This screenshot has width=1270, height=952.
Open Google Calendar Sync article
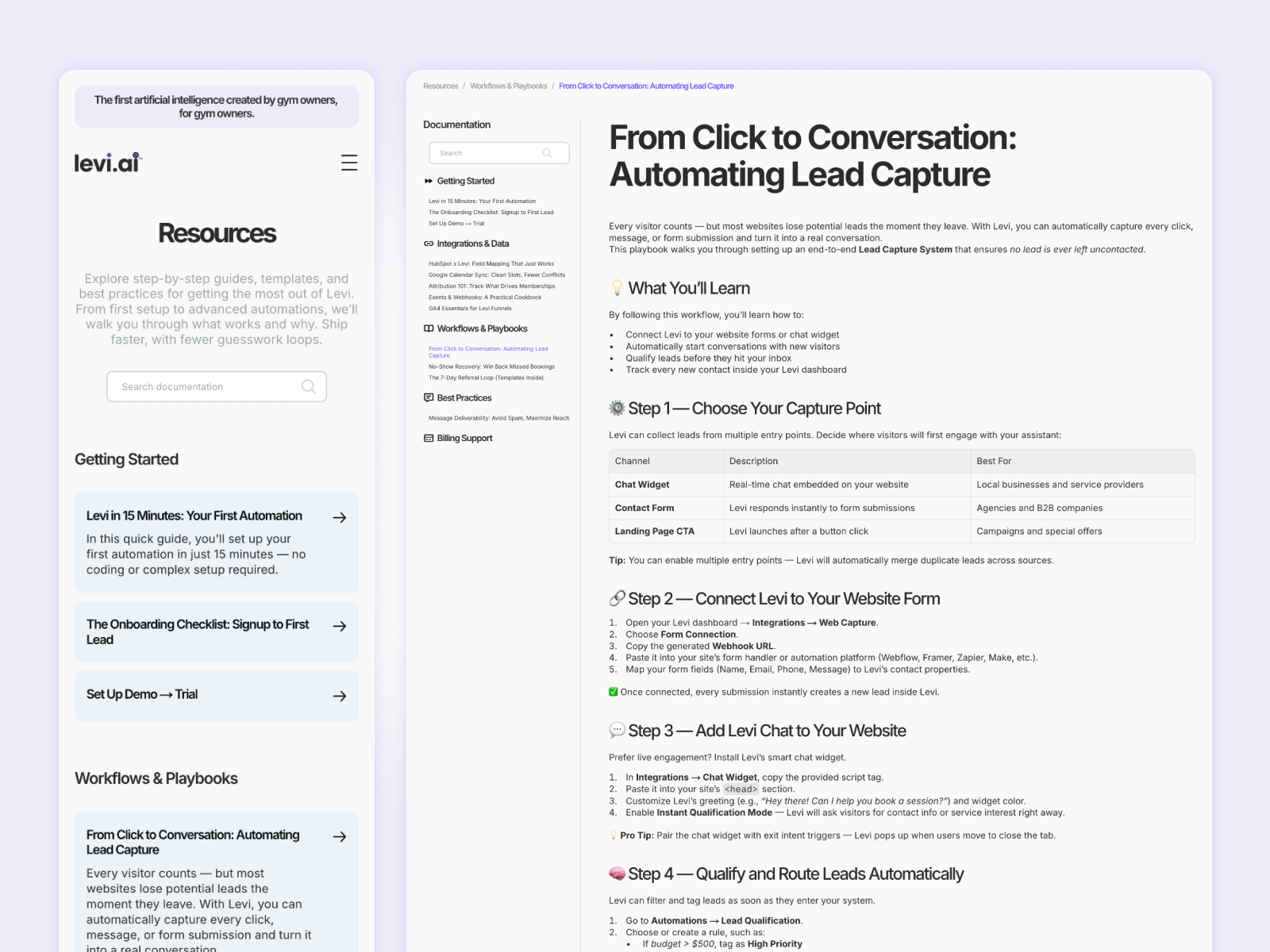pyautogui.click(x=497, y=275)
